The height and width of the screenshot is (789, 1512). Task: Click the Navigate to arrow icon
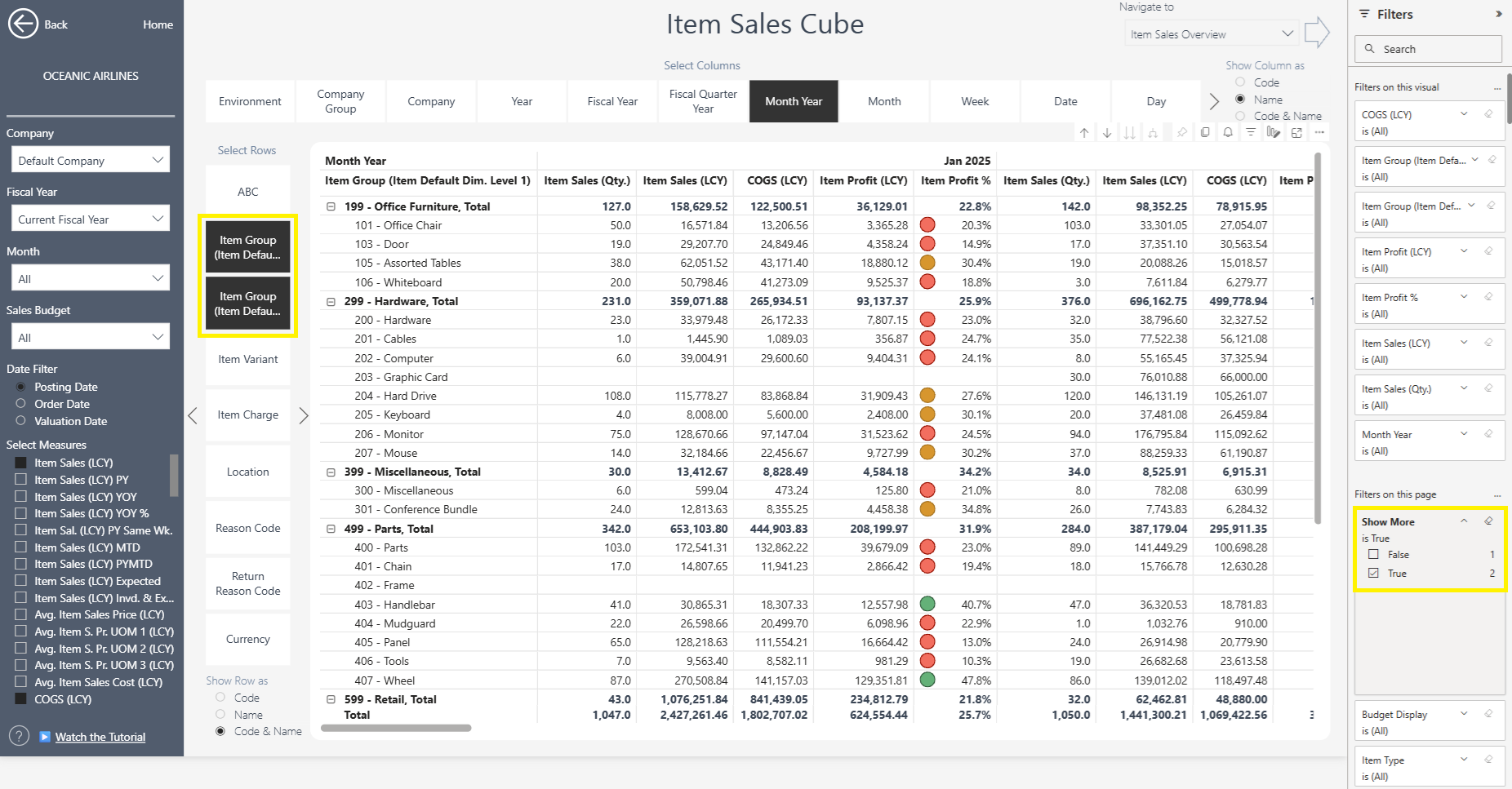1316,33
